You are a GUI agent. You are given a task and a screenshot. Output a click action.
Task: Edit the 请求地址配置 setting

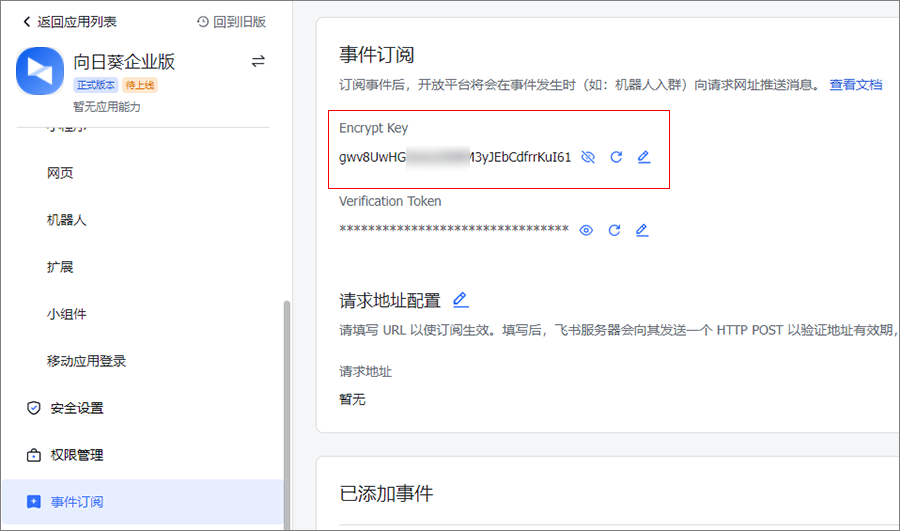(460, 299)
